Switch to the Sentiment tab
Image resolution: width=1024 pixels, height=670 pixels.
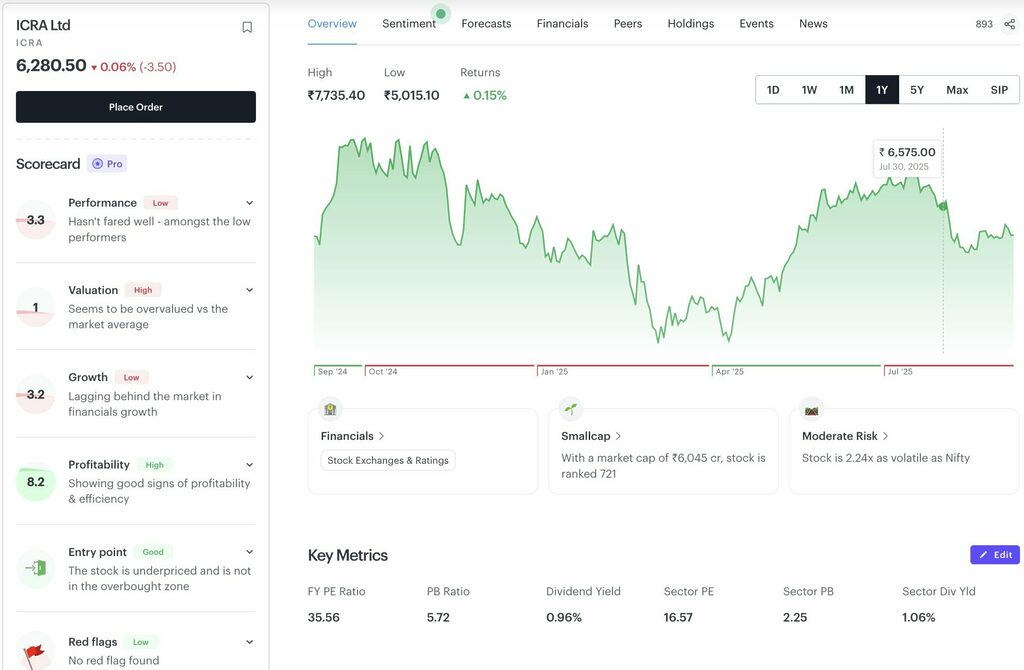[409, 24]
